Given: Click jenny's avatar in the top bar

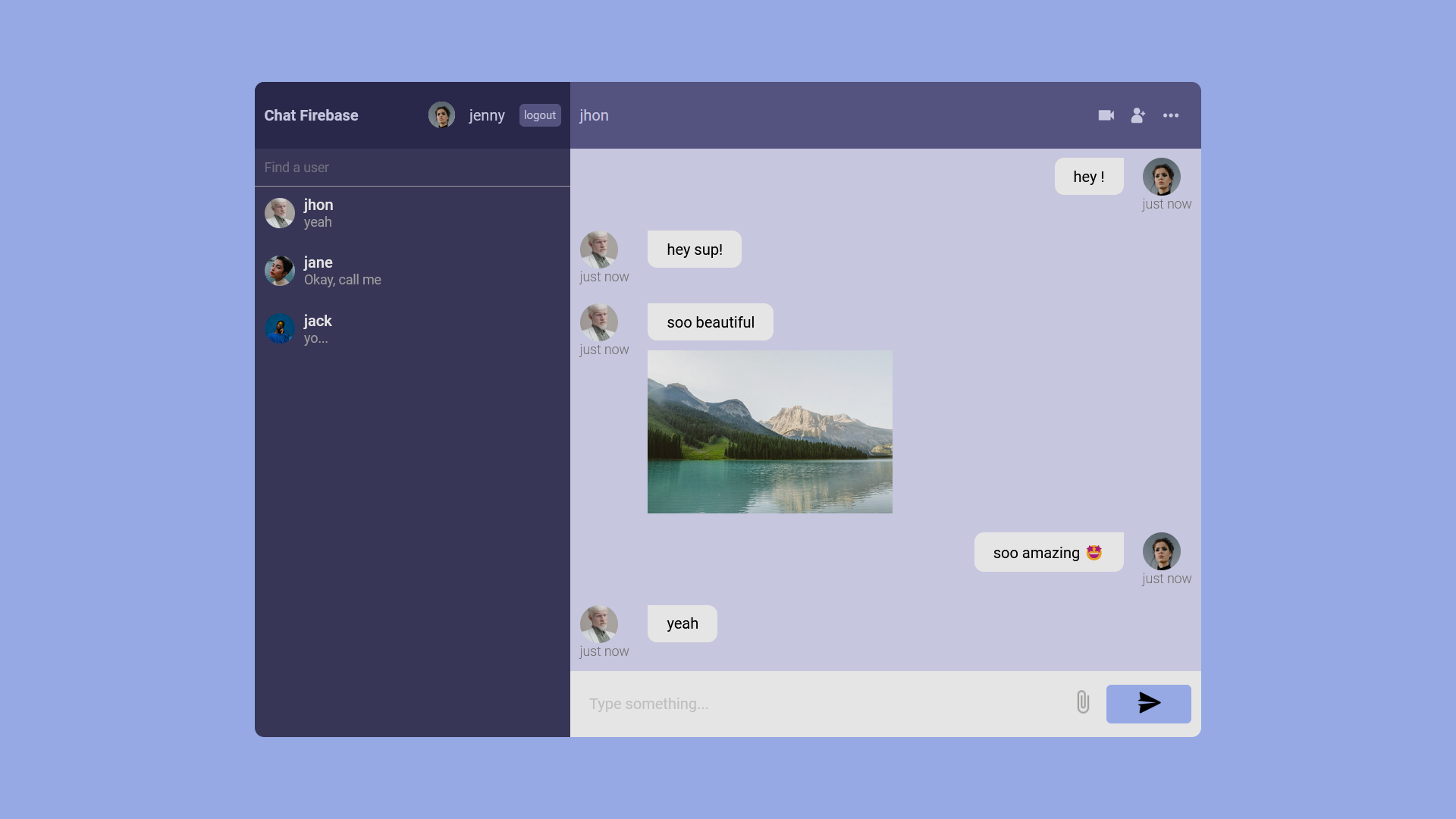Looking at the screenshot, I should (441, 115).
